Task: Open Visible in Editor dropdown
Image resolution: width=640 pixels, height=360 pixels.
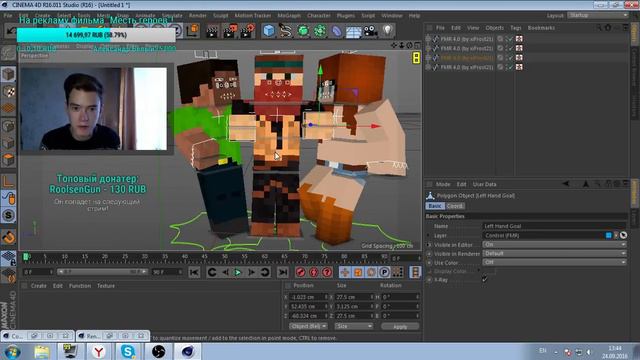Action: coord(555,244)
